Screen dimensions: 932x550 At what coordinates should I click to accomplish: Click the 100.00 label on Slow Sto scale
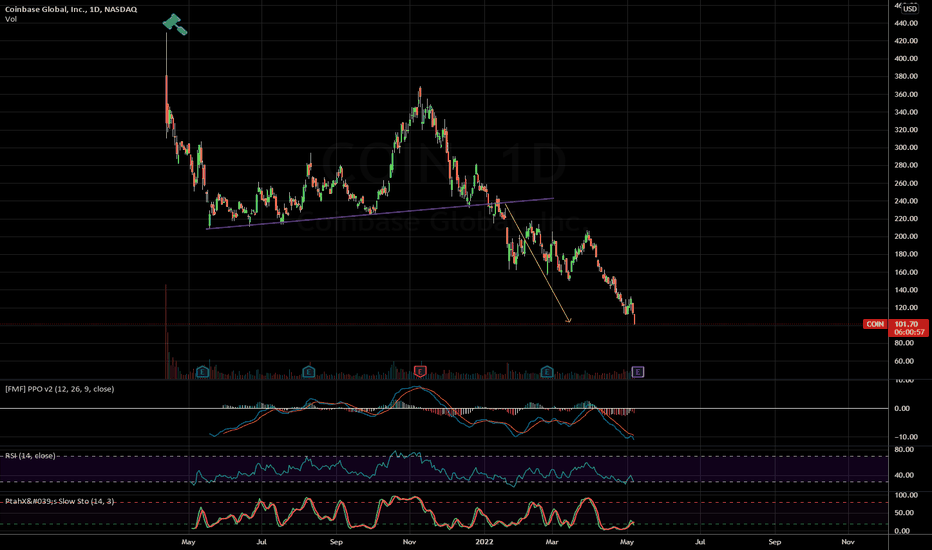pos(905,495)
